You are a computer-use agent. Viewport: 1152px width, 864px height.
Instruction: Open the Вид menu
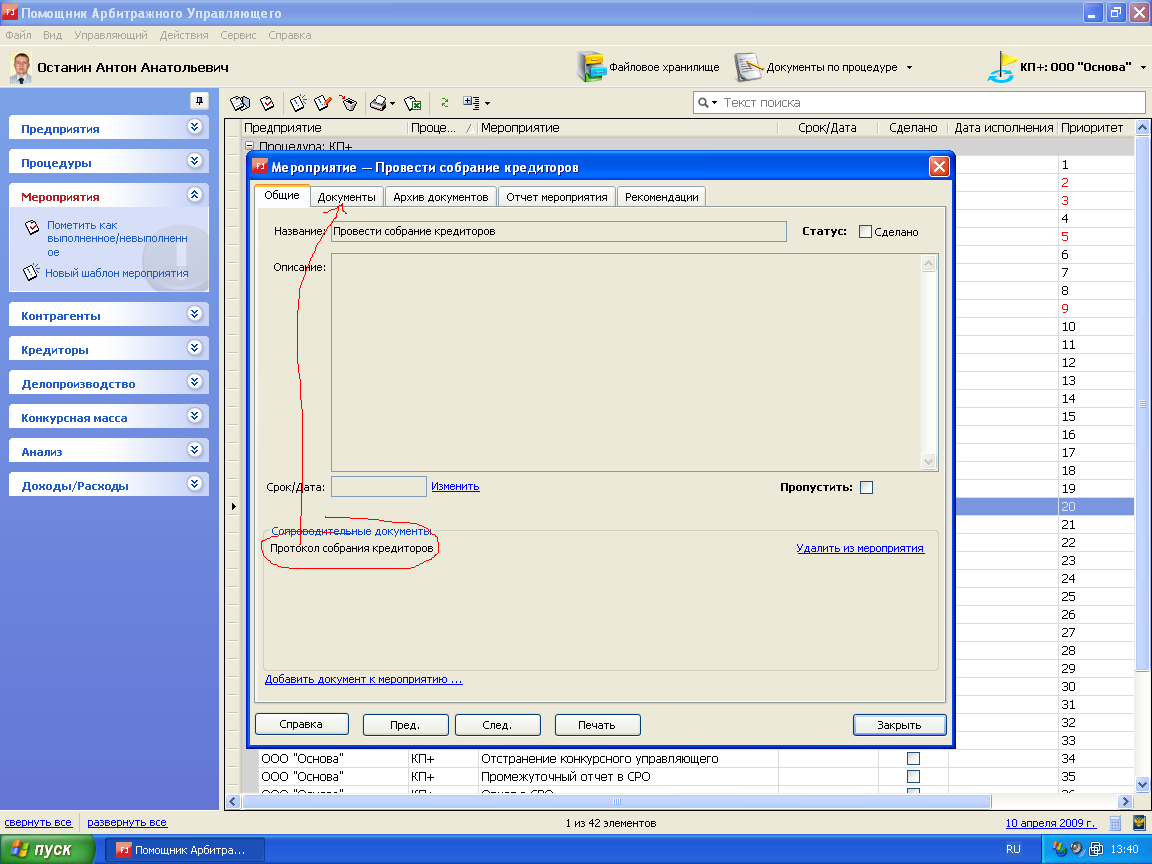pos(52,35)
